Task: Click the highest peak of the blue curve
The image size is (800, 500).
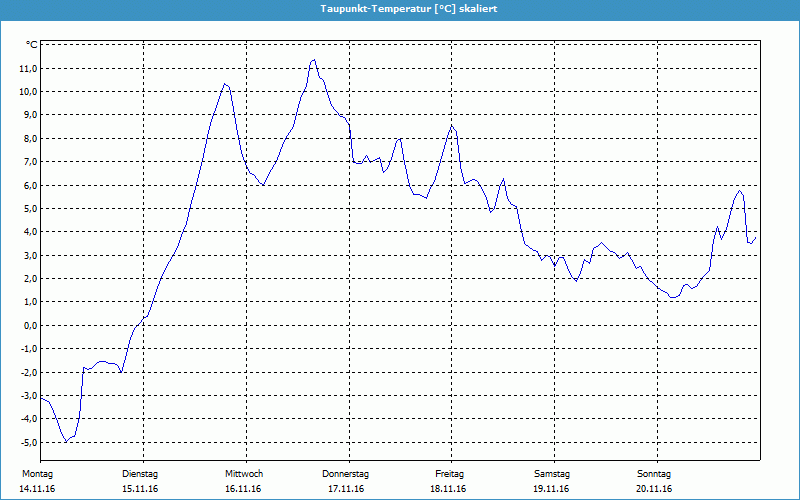Action: pos(314,60)
